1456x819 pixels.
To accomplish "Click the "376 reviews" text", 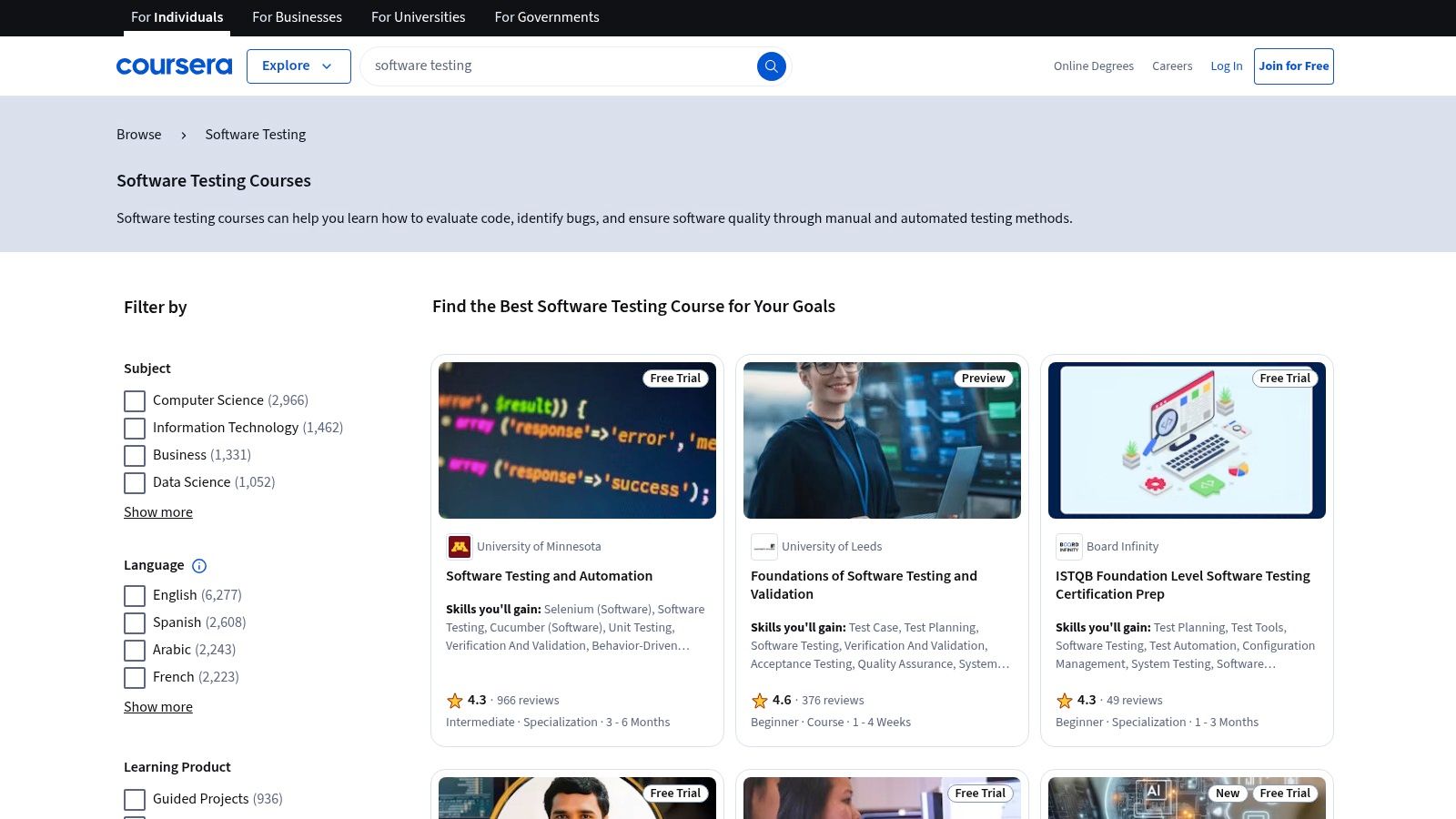I will pos(833,701).
